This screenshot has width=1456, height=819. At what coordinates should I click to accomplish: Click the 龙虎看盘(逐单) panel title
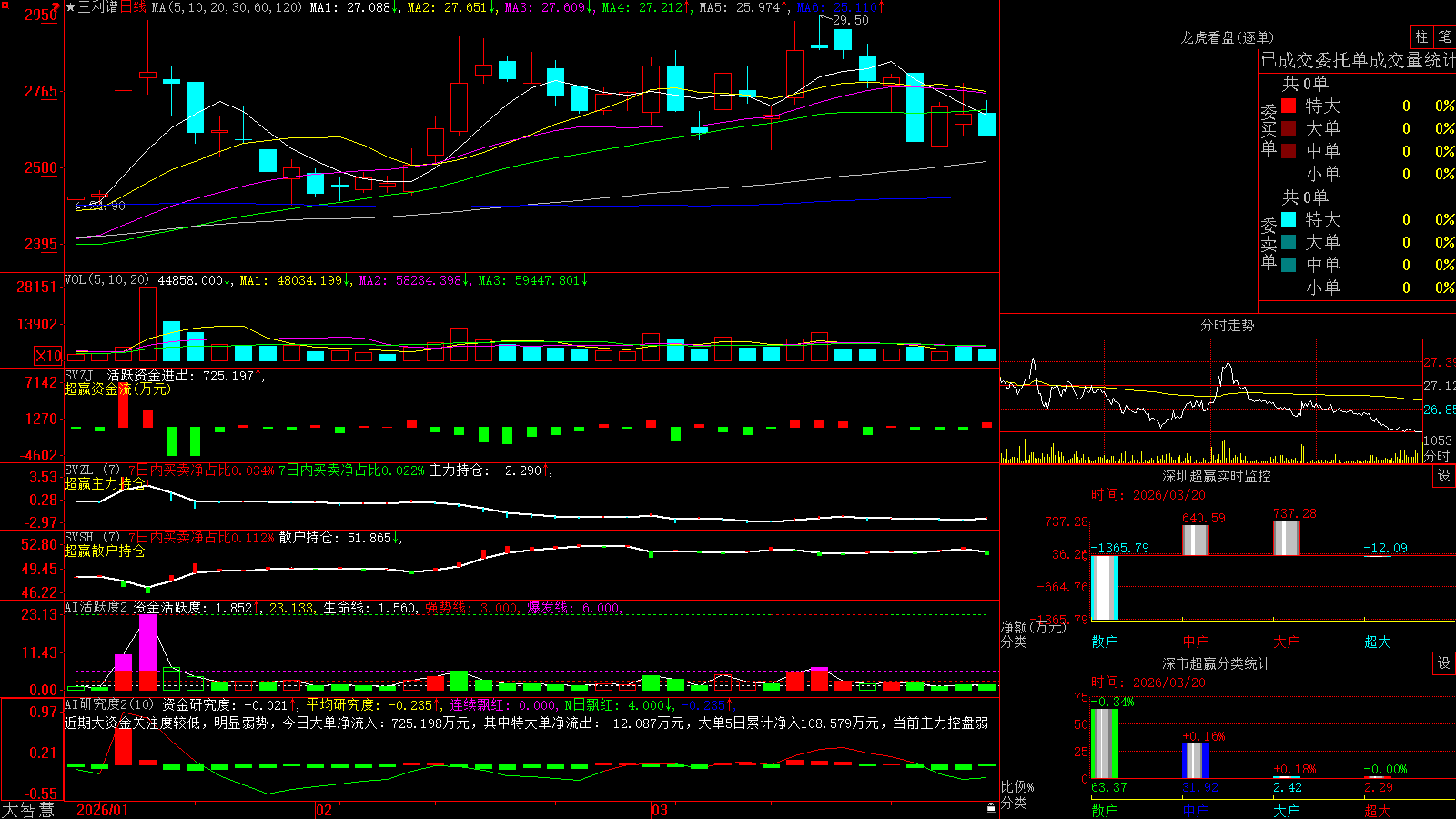(1228, 37)
